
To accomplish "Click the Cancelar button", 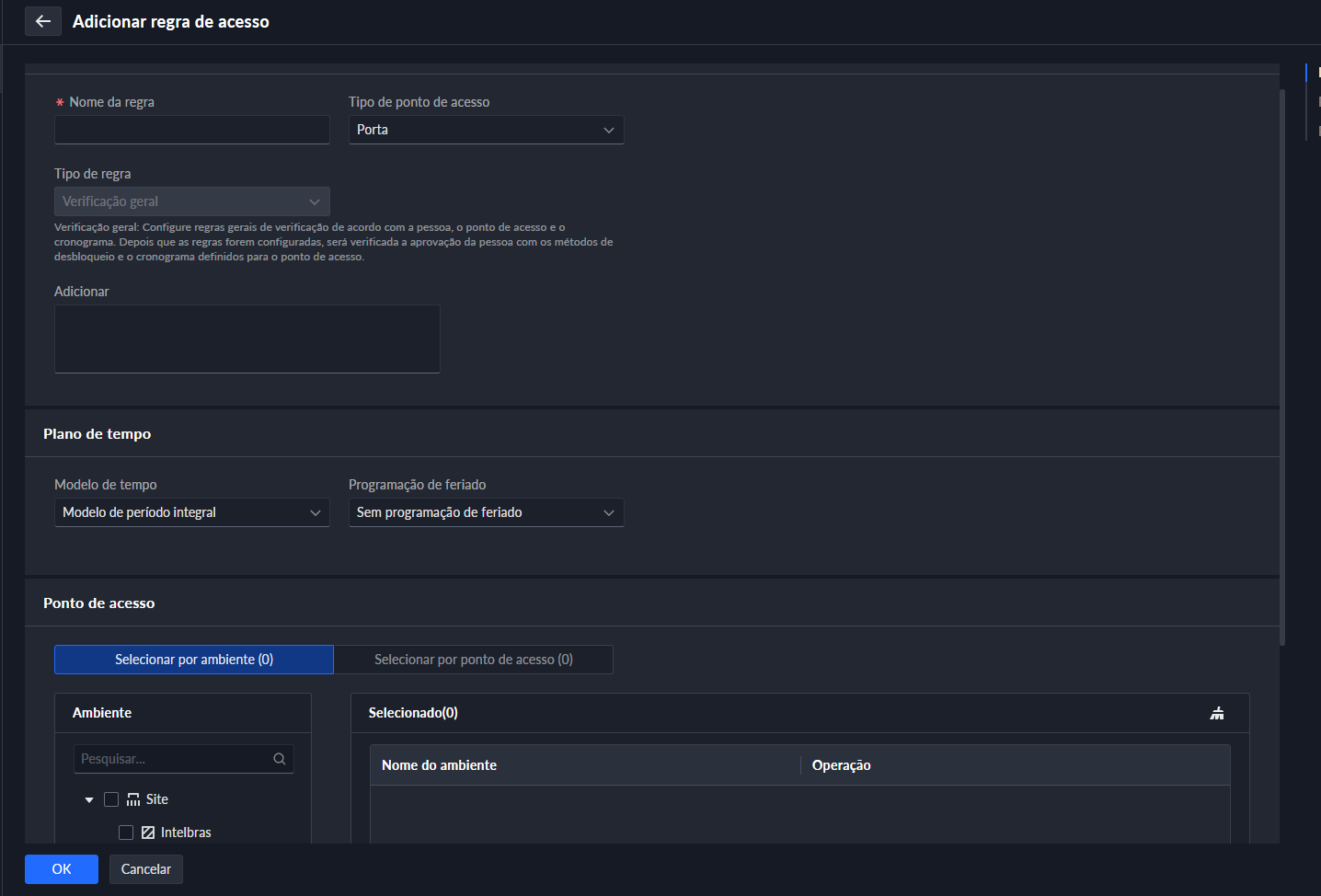I will point(146,869).
